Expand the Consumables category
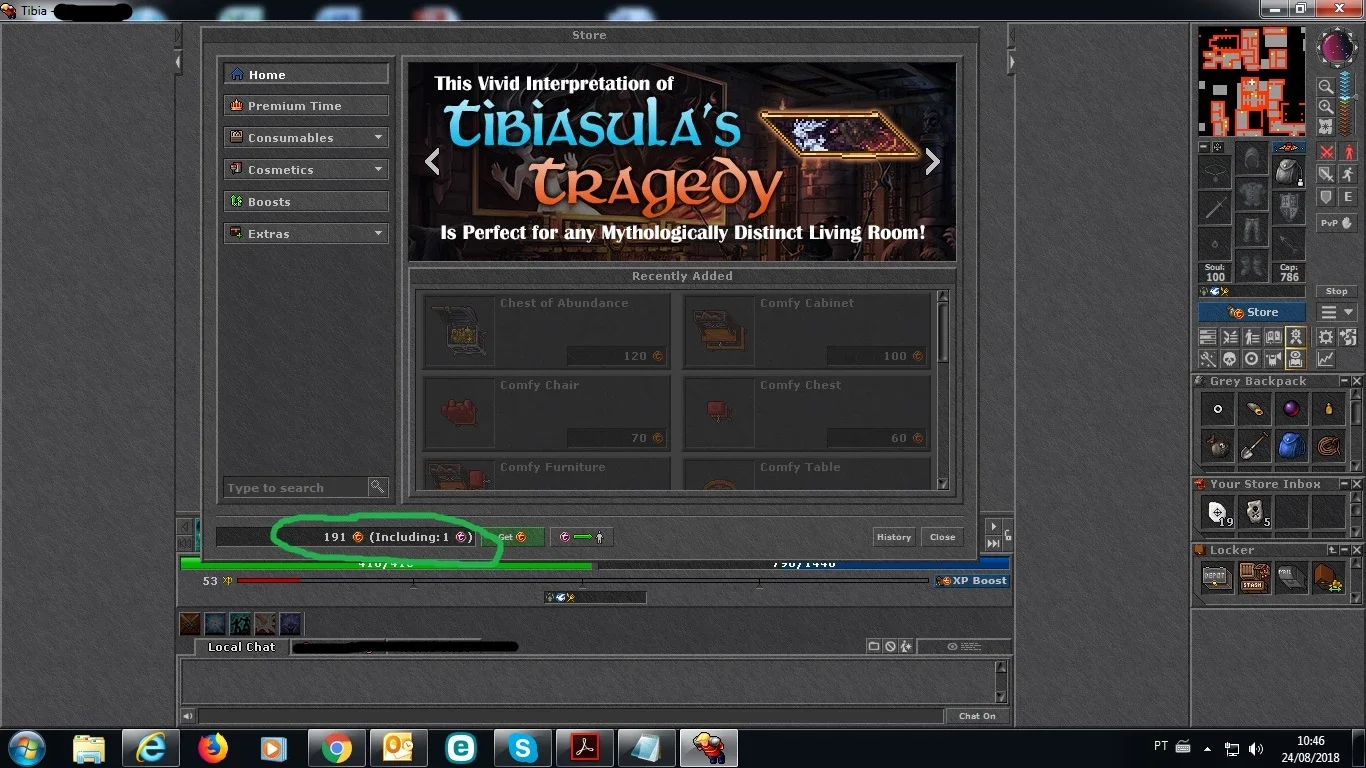 tap(306, 138)
